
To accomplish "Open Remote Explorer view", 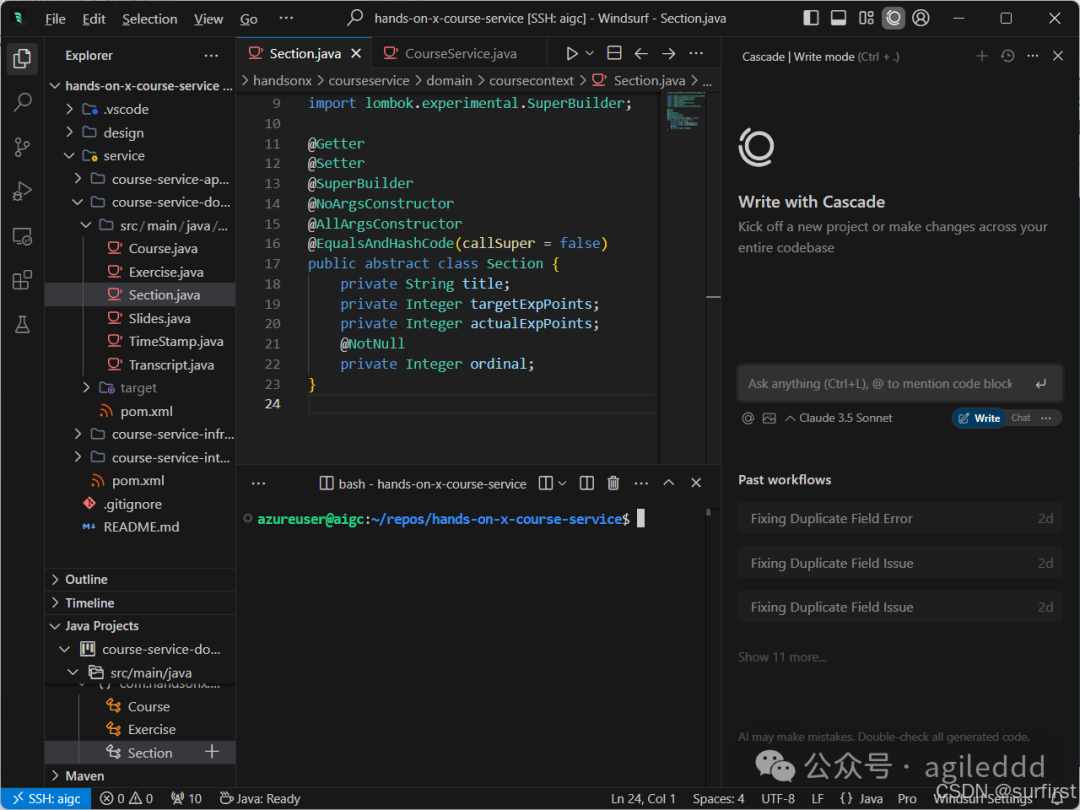I will click(22, 236).
